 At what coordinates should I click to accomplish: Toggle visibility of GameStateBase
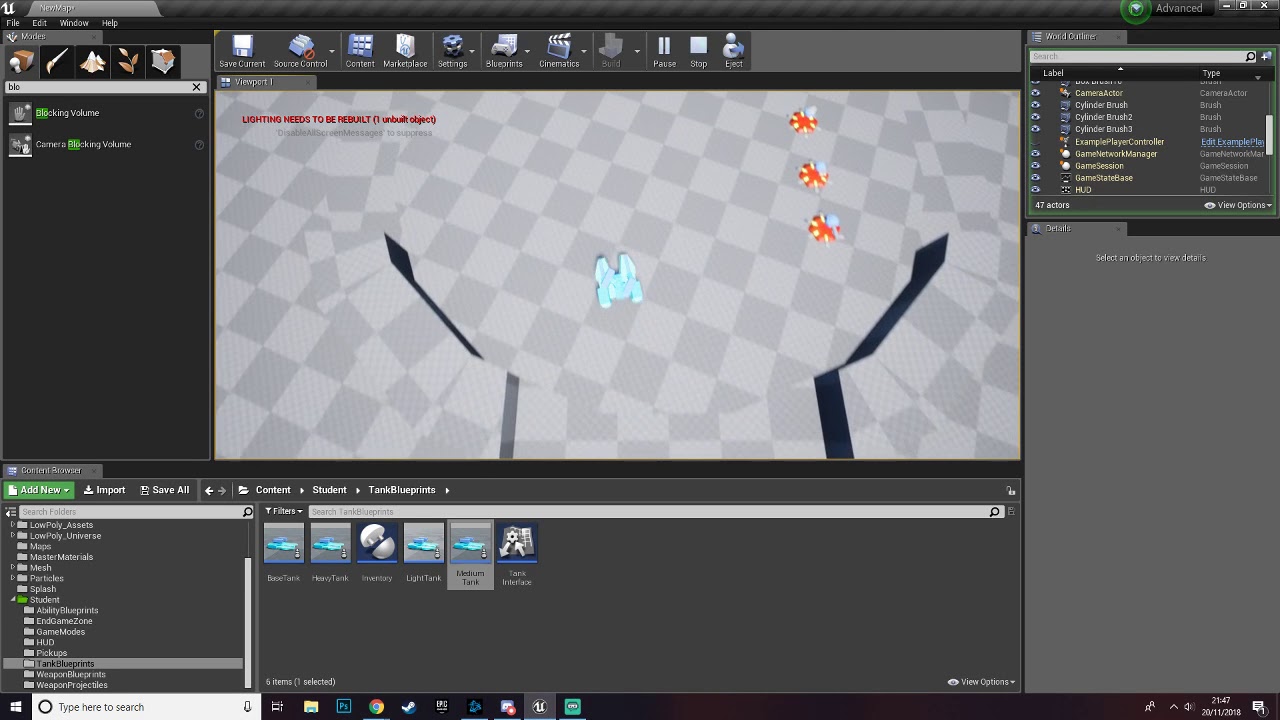(x=1035, y=178)
